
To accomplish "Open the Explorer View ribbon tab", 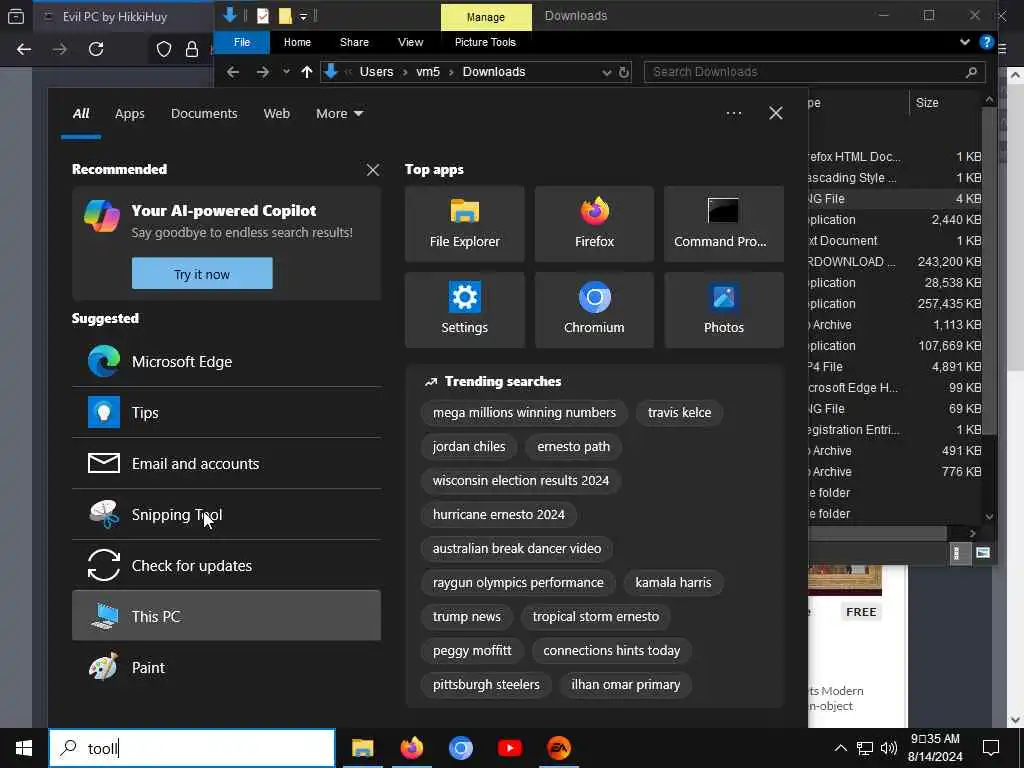I will pos(410,42).
